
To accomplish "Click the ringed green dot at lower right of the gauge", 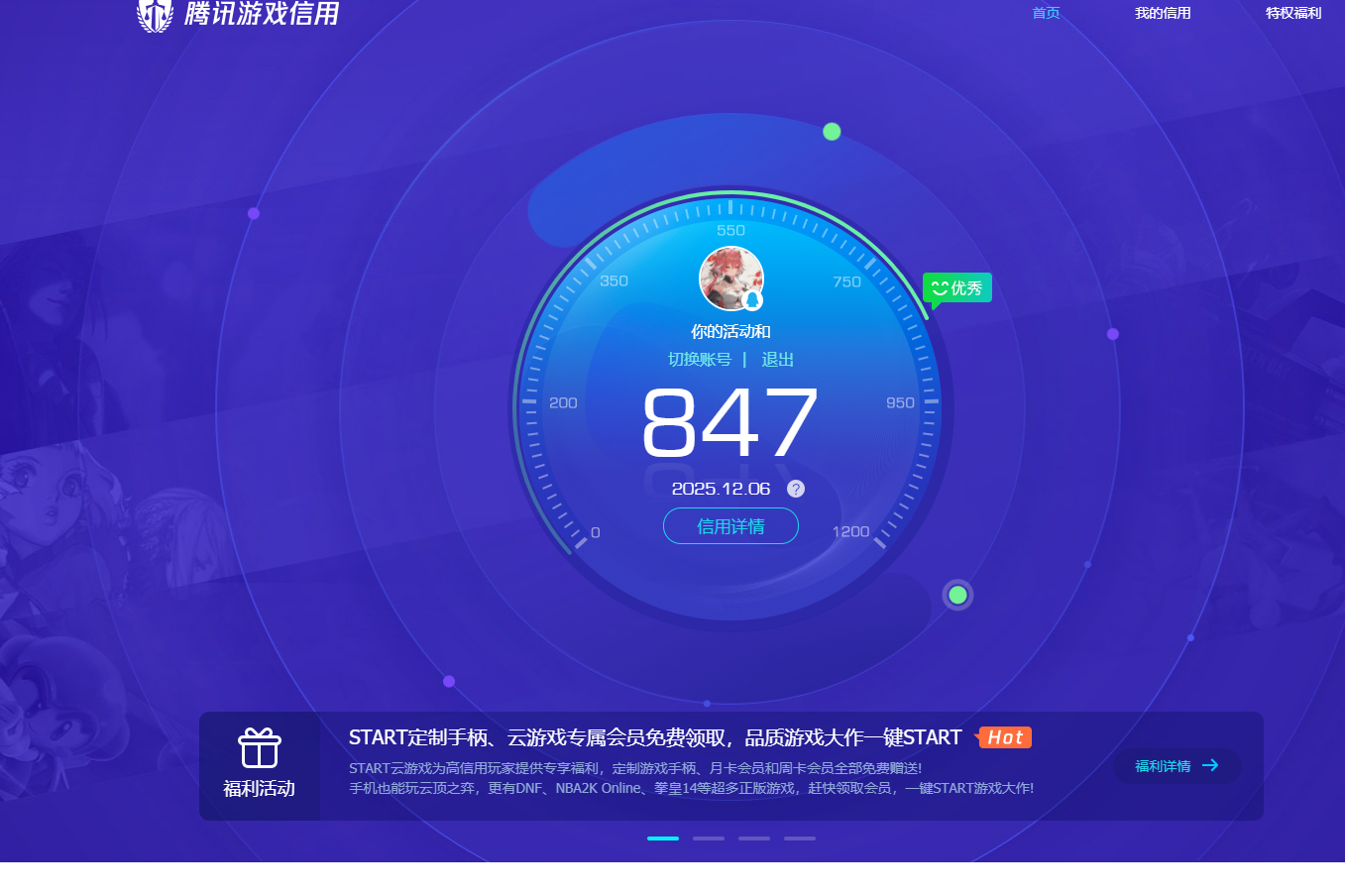I will point(957,595).
